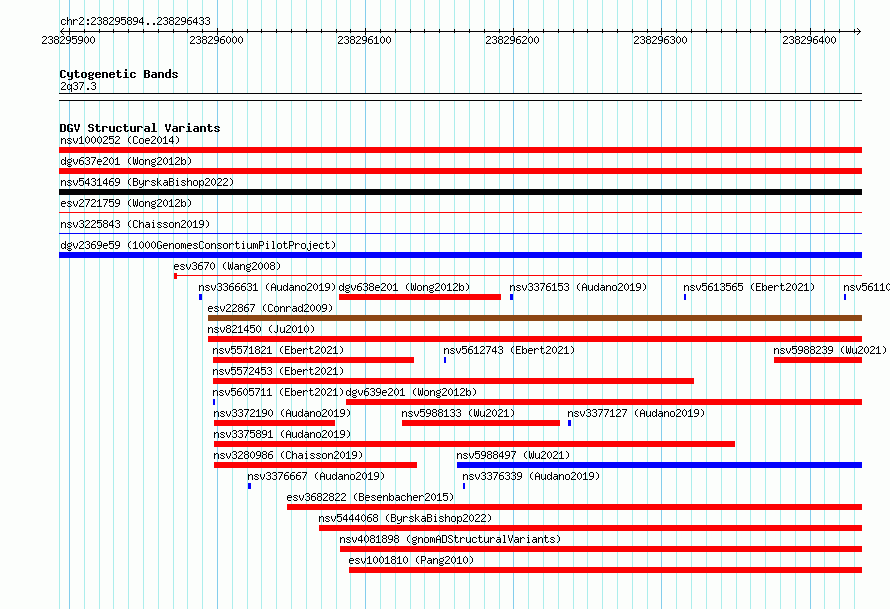This screenshot has height=609, width=890.
Task: Click the 238296200 ruler position
Action: tap(513, 40)
